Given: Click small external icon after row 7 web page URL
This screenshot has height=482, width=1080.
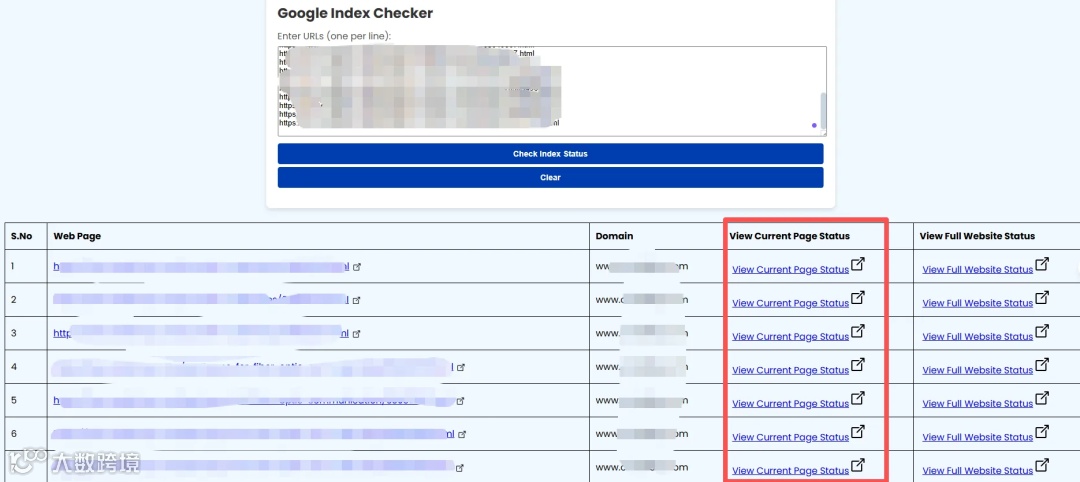Looking at the screenshot, I should pyautogui.click(x=461, y=468).
